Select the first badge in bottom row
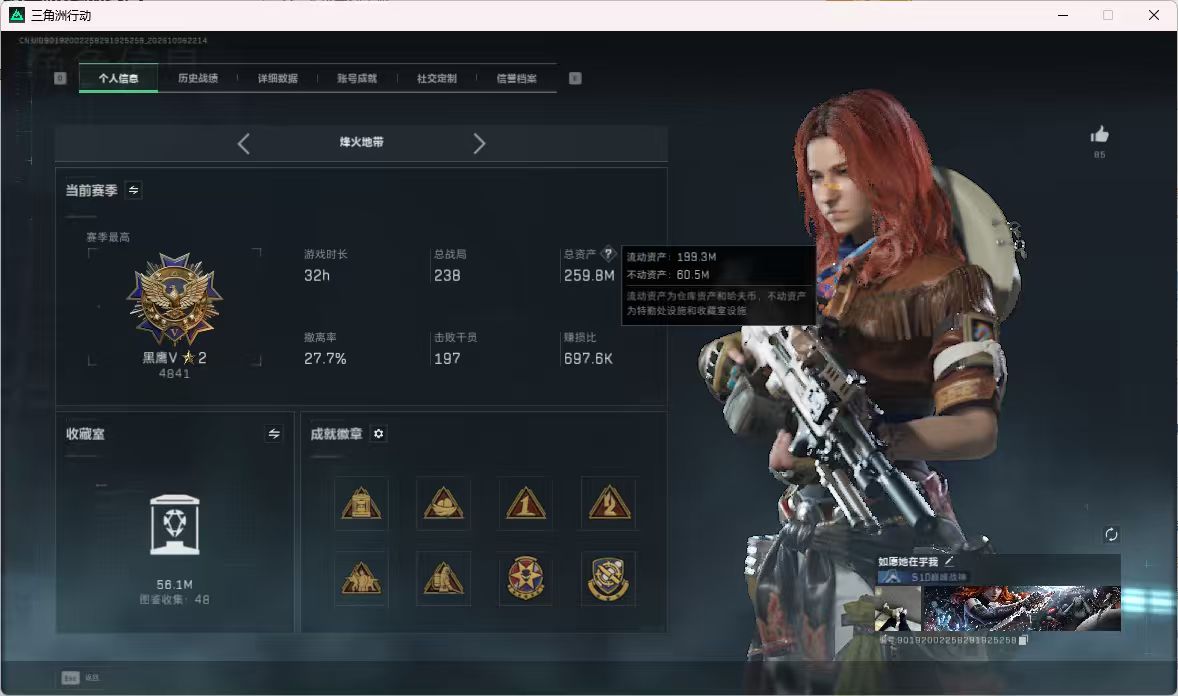The width and height of the screenshot is (1178, 696). (361, 579)
